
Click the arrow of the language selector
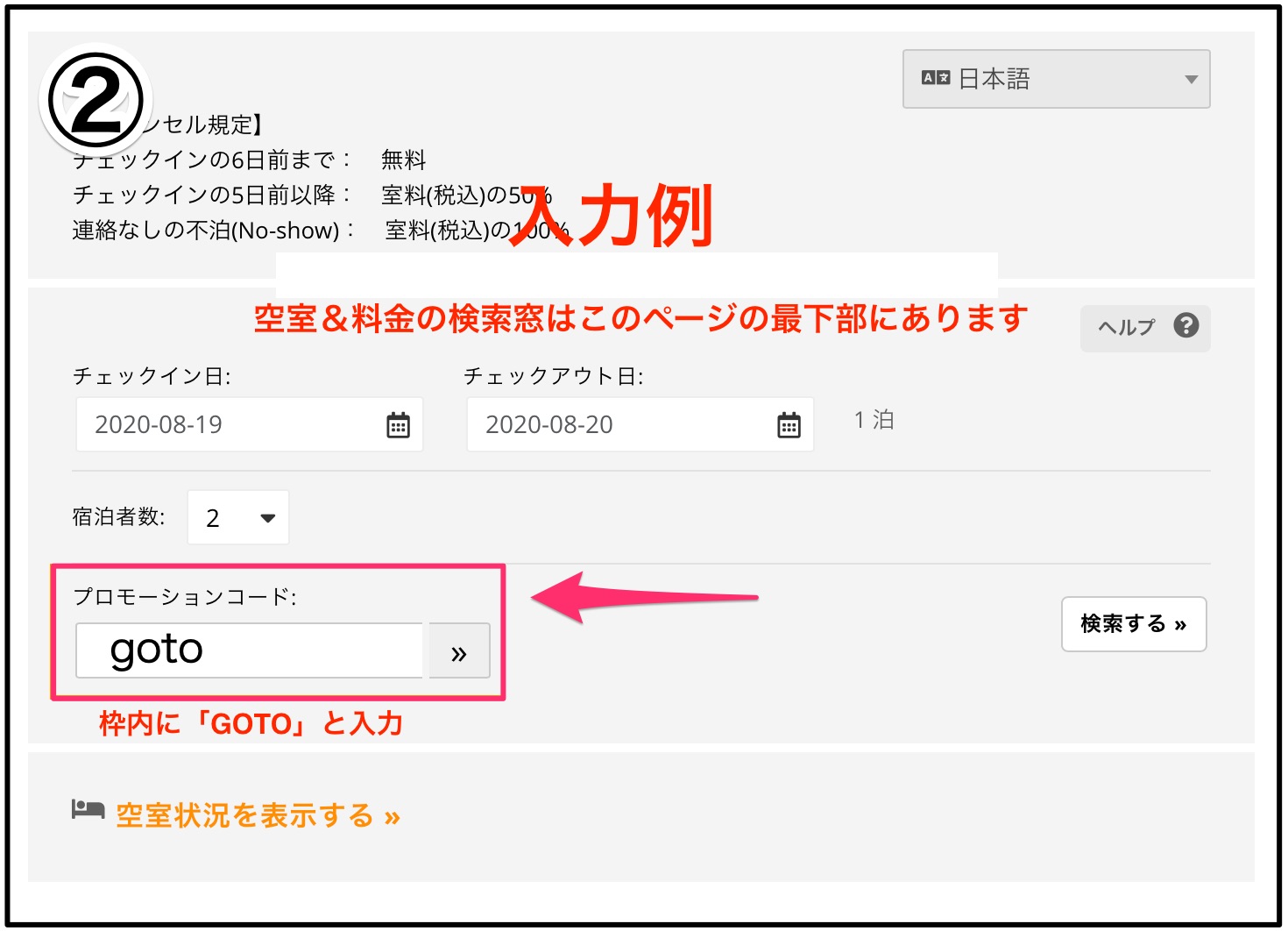tap(1191, 79)
